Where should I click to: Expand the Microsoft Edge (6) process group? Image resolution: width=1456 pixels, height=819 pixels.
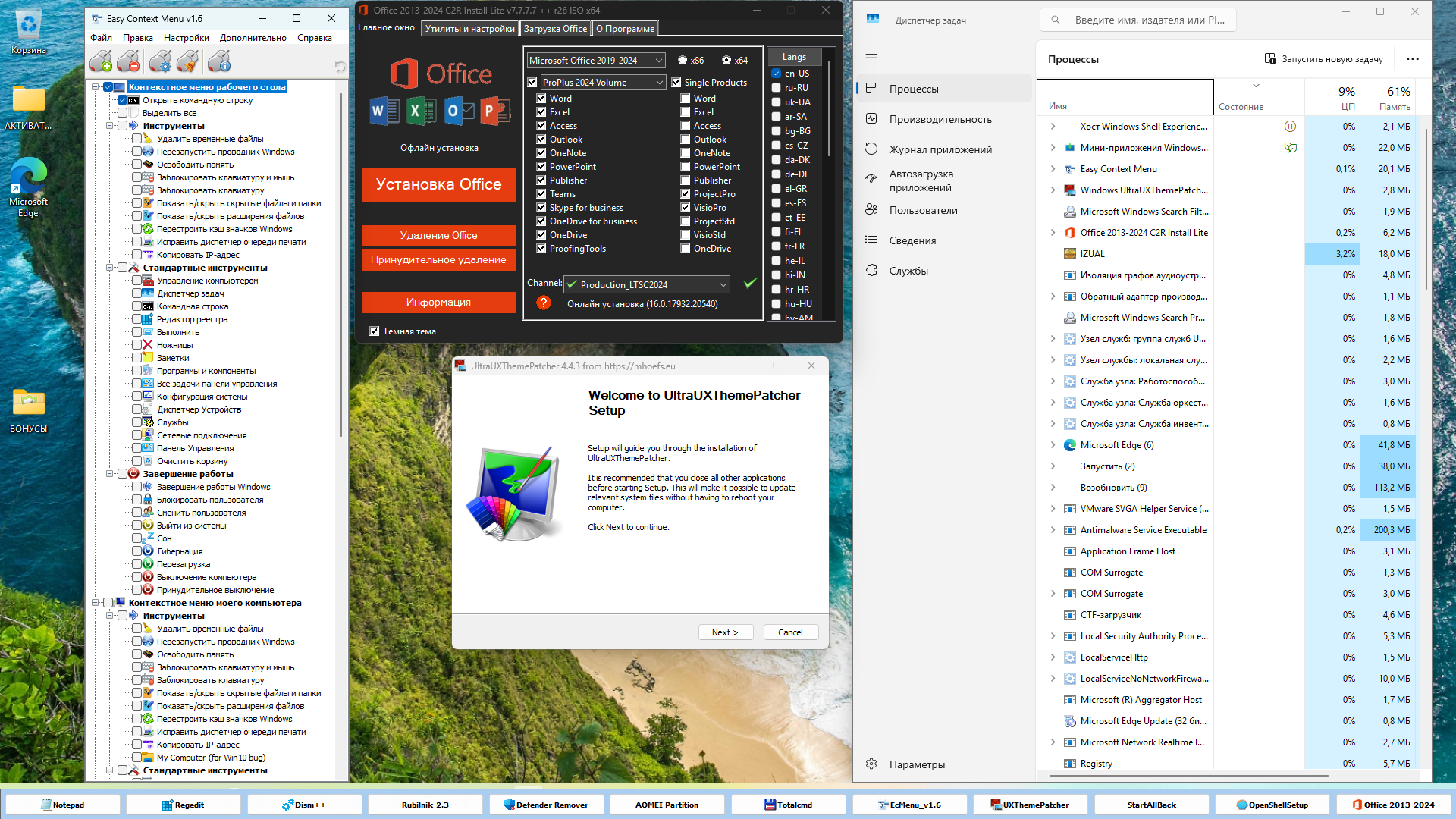(1053, 445)
